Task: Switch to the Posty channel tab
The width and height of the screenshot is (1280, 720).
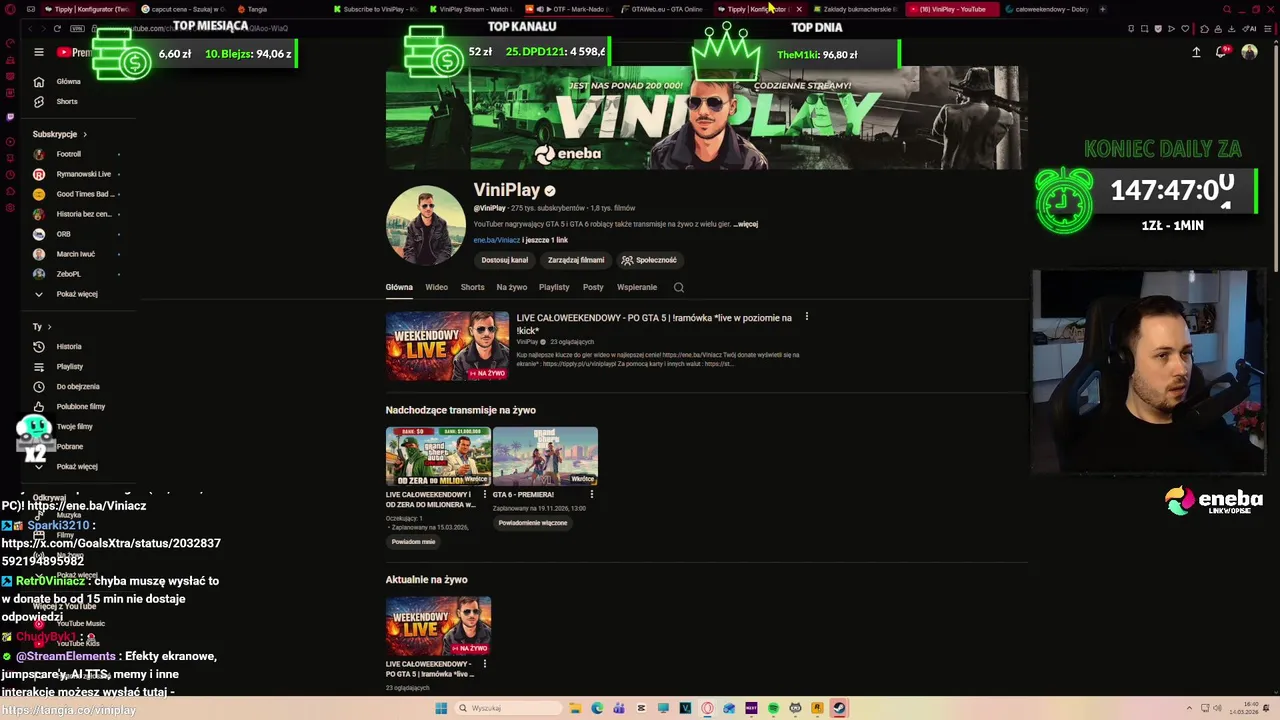Action: pyautogui.click(x=593, y=287)
